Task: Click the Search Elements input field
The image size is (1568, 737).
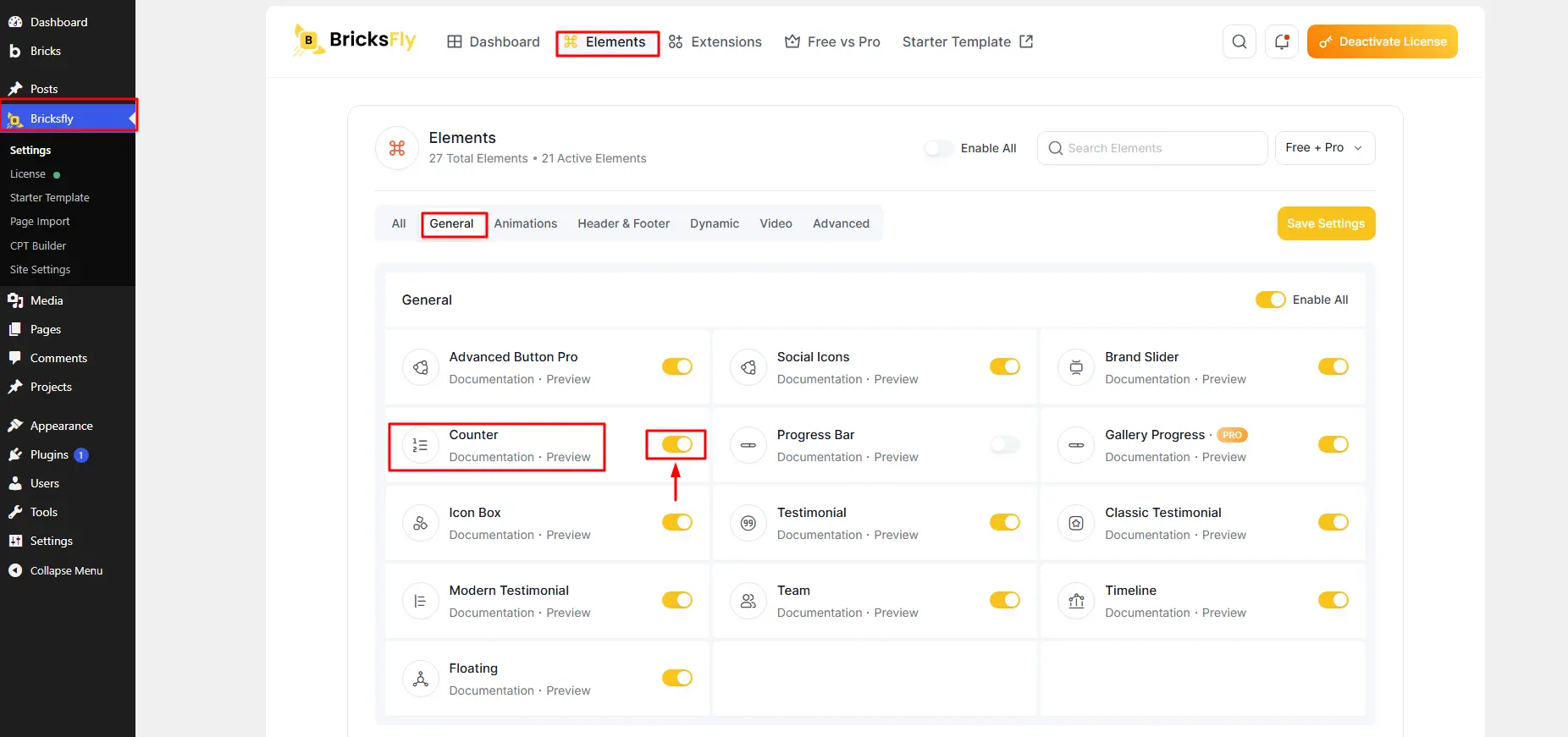Action: pos(1152,148)
